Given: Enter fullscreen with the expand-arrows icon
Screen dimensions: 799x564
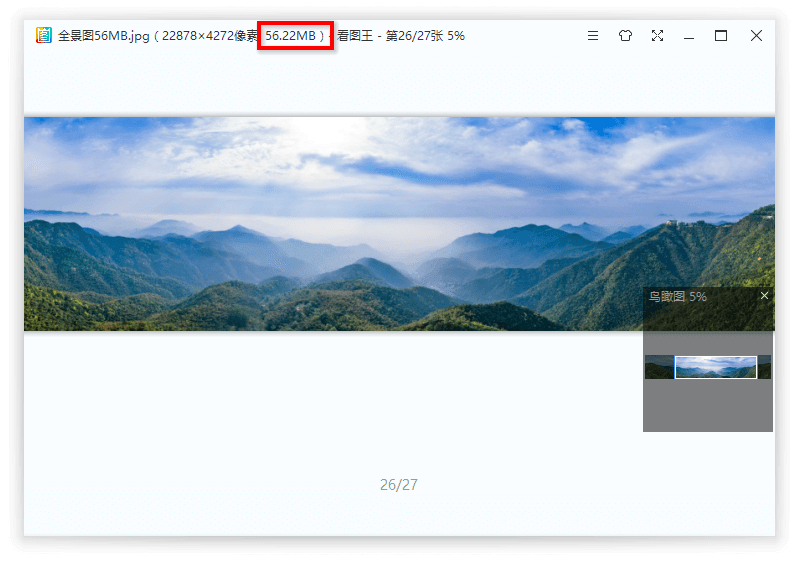Looking at the screenshot, I should coord(657,36).
